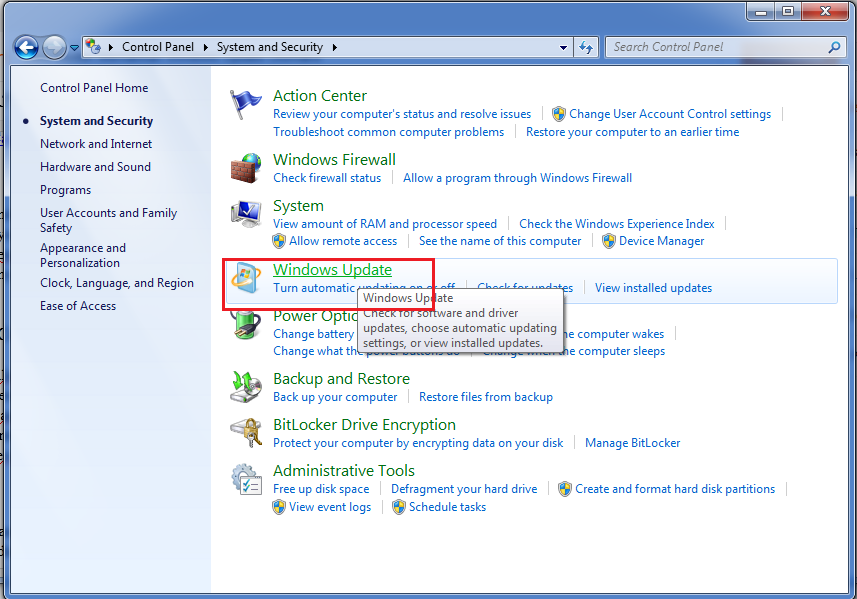Open Hardware and Sound category
This screenshot has height=599, width=857.
(x=95, y=167)
